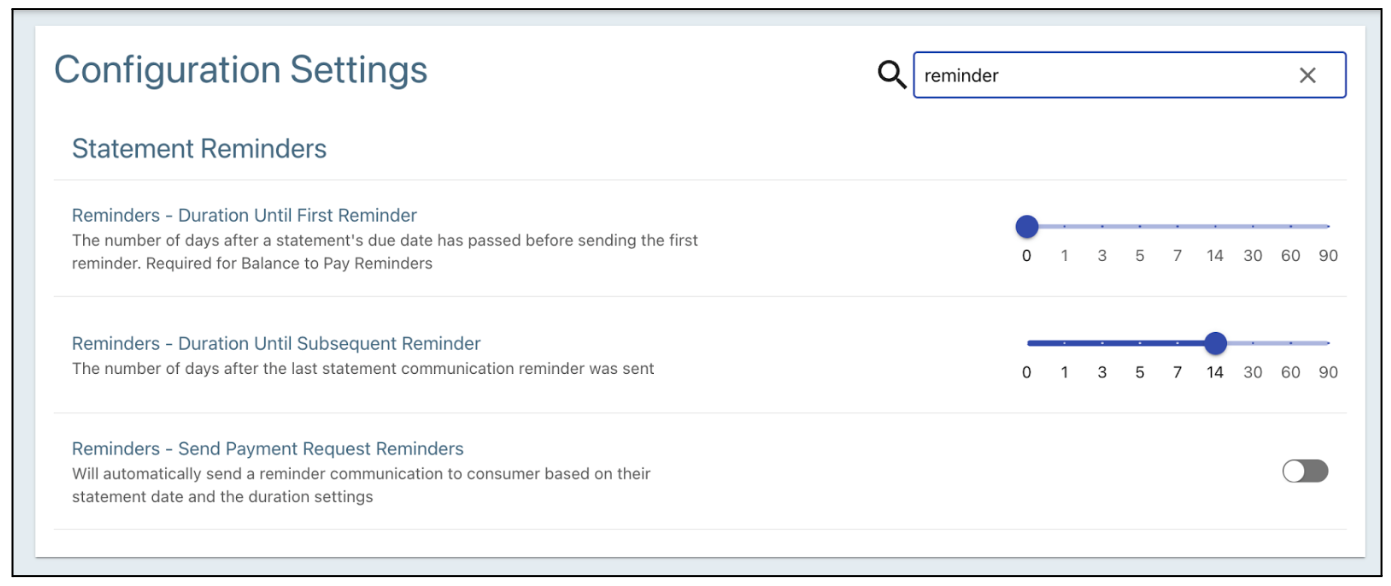1391x586 pixels.
Task: Set First Reminder slider to 7
Action: click(x=1177, y=227)
